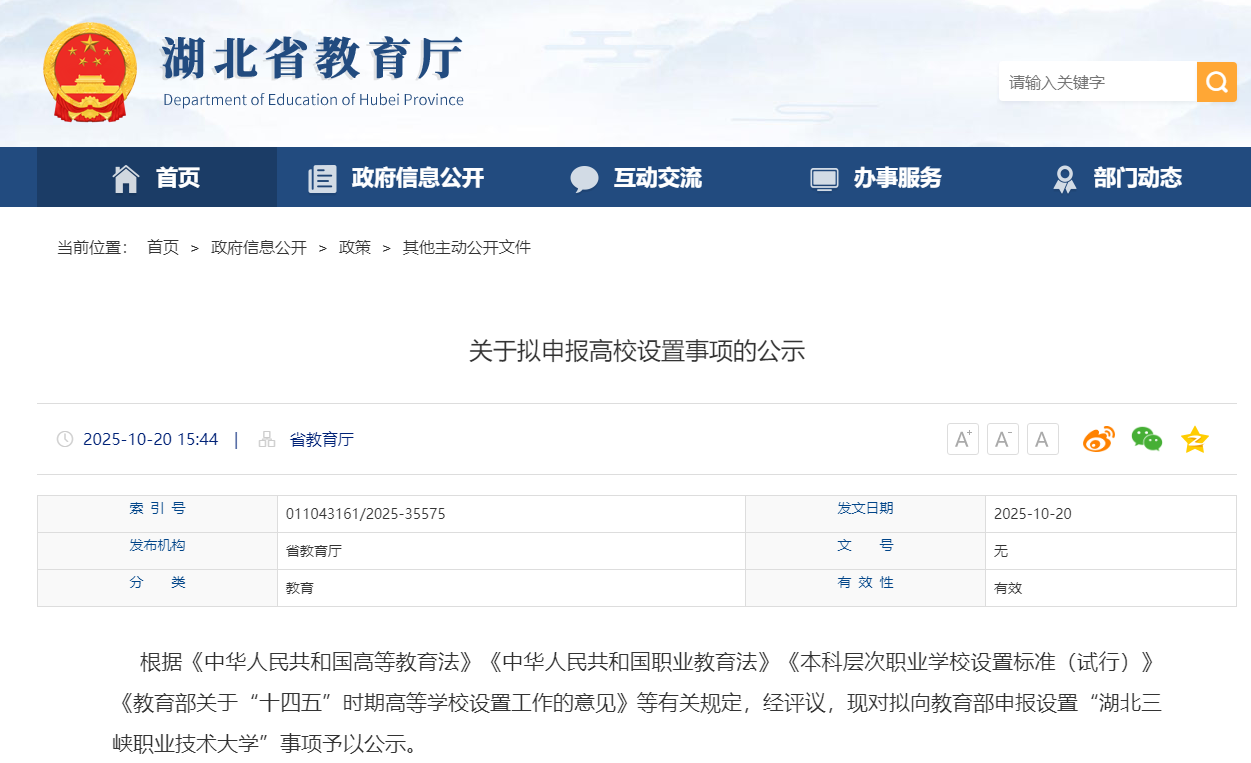This screenshot has width=1251, height=763.
Task: Share article via WeChat icon
Action: point(1146,439)
